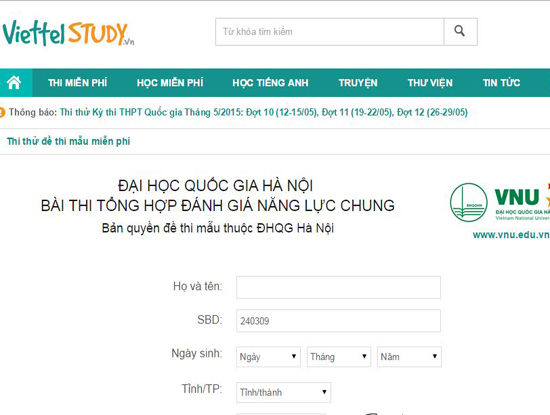Open the HỌC TIẾNG ANH menu
The image size is (550, 415).
[270, 83]
